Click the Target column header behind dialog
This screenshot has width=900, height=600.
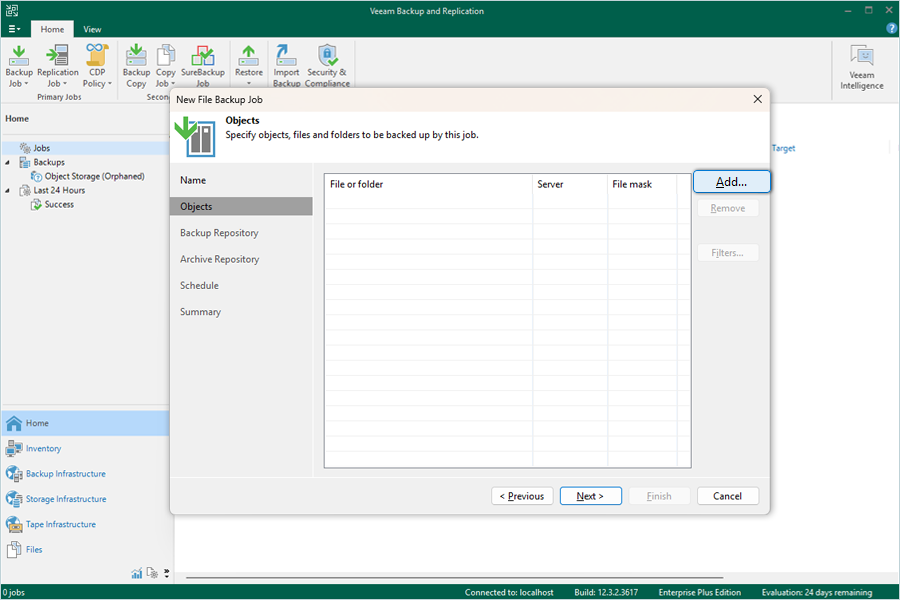(783, 148)
